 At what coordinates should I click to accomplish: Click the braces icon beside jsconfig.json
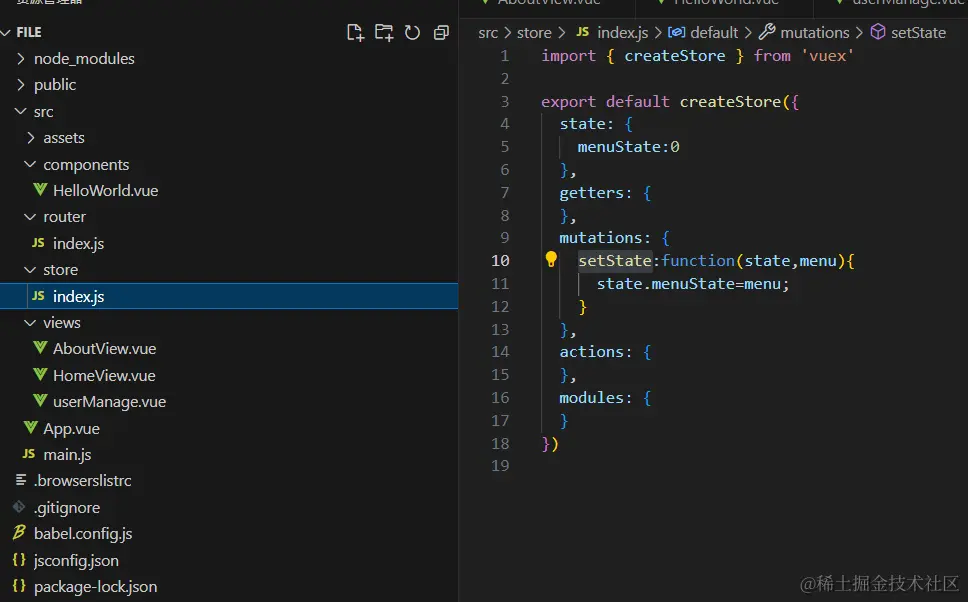(19, 559)
